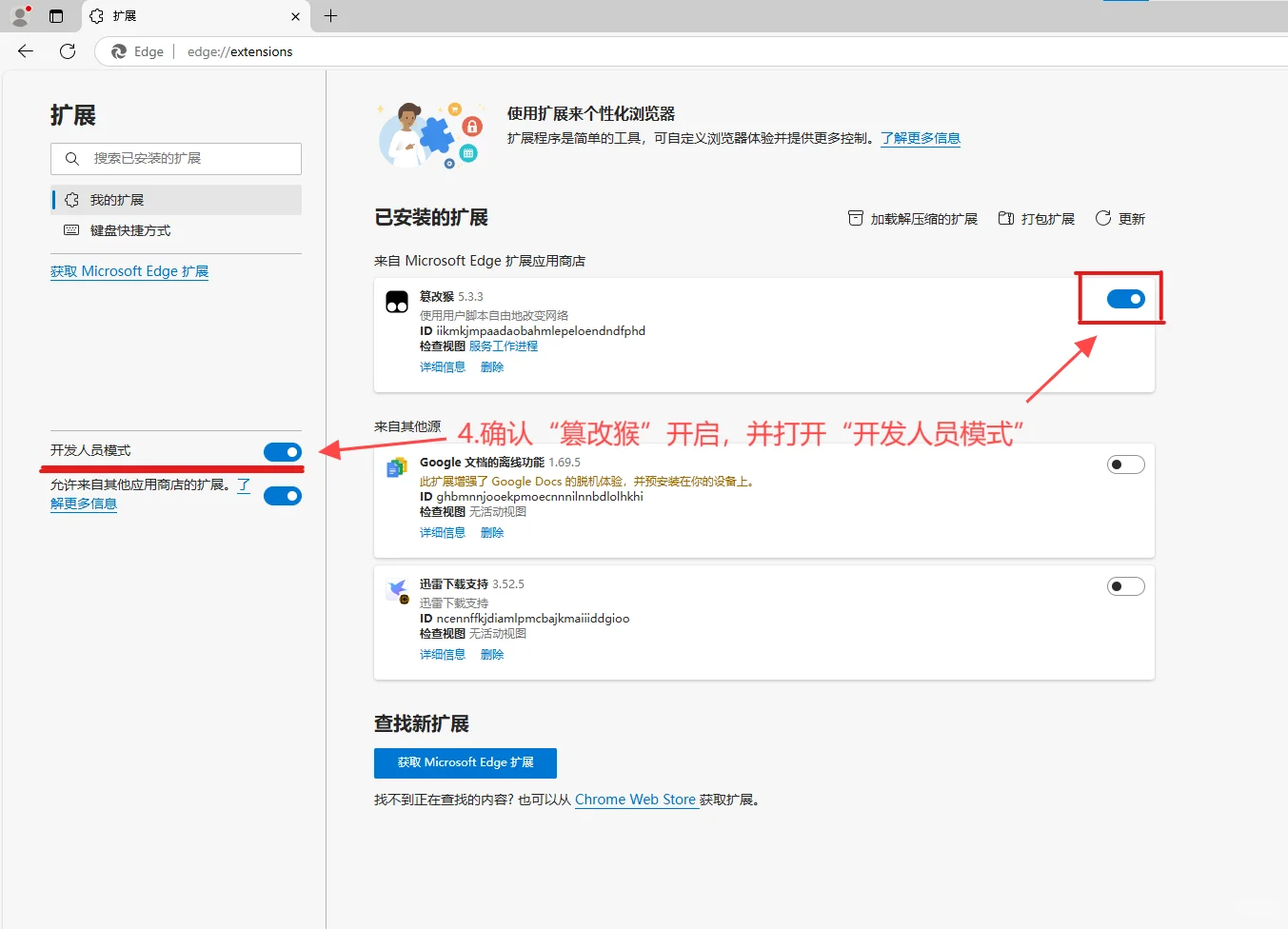Open 获取 Microsoft Edge 扩展 sidebar link
Viewport: 1288px width, 929px height.
click(x=129, y=271)
